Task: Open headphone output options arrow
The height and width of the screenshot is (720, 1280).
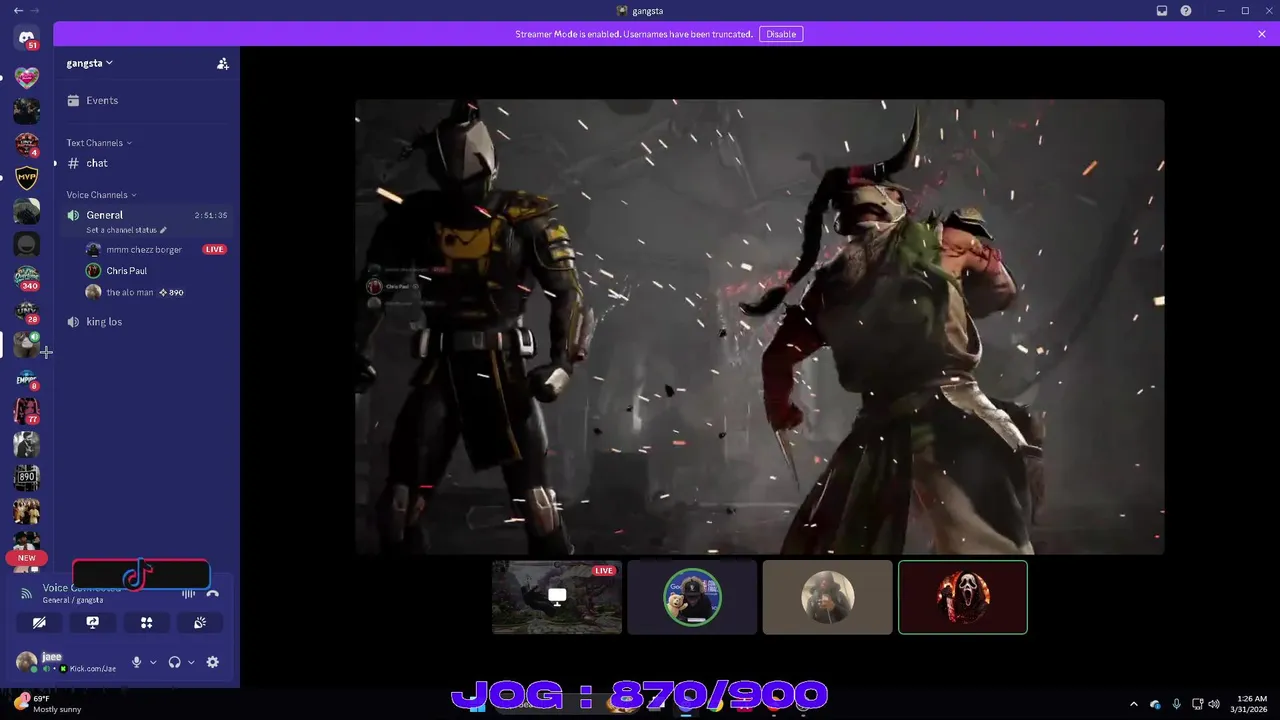Action: 191,662
